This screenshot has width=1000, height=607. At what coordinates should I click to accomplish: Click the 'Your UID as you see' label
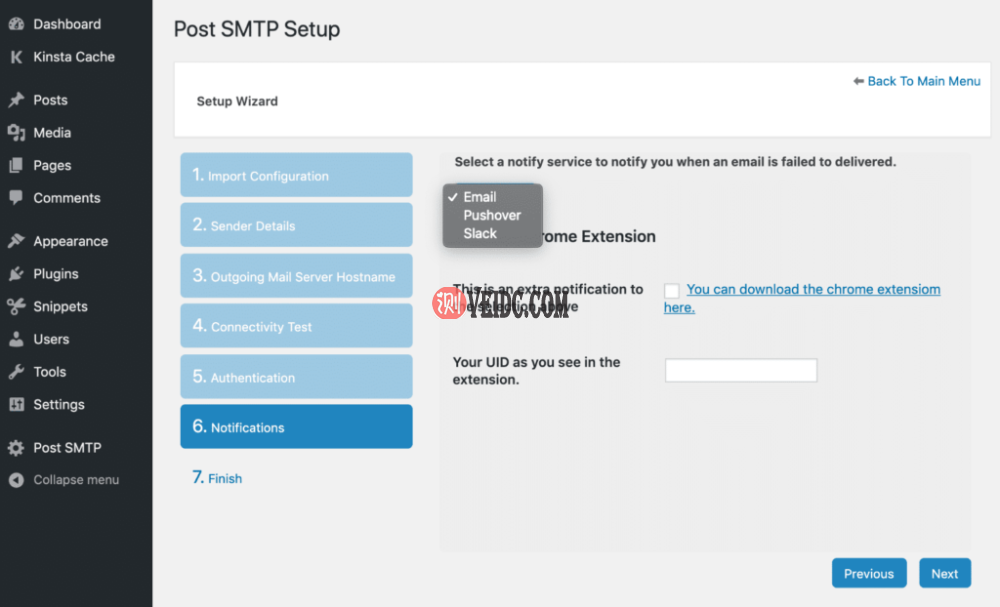tap(536, 370)
